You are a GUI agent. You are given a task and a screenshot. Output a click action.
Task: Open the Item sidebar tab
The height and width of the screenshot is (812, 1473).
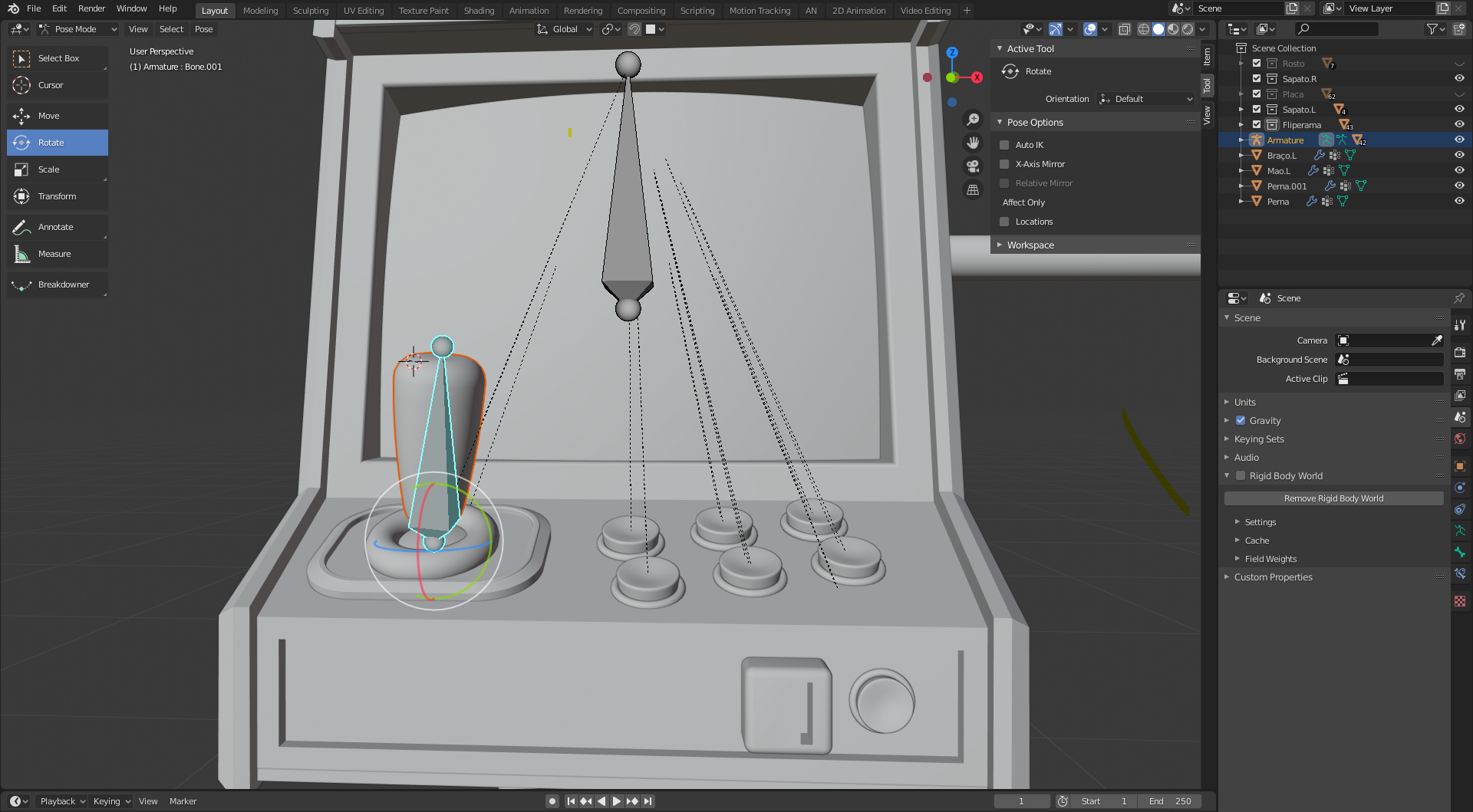point(1207,56)
